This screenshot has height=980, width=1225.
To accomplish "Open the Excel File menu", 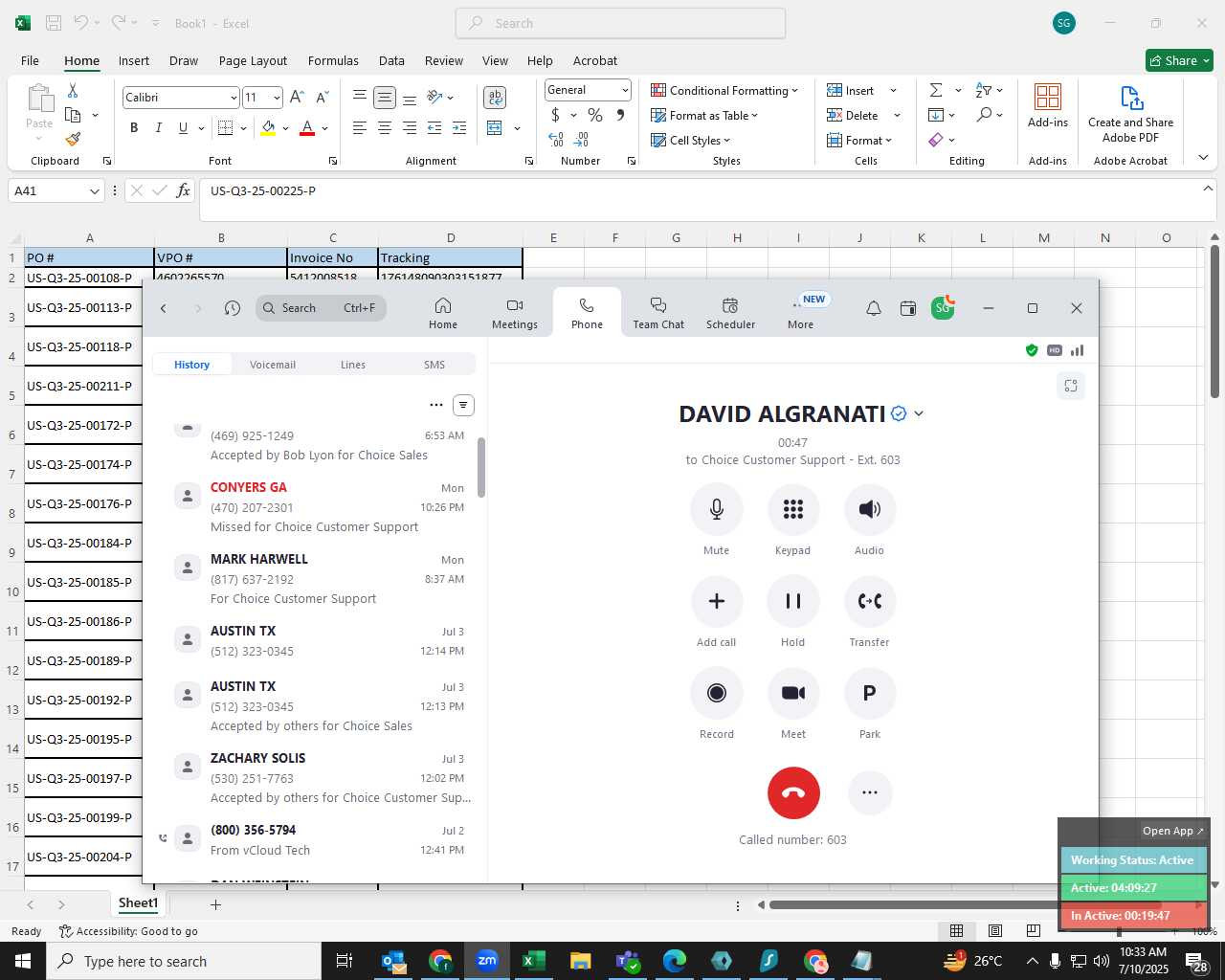I will pos(30,60).
